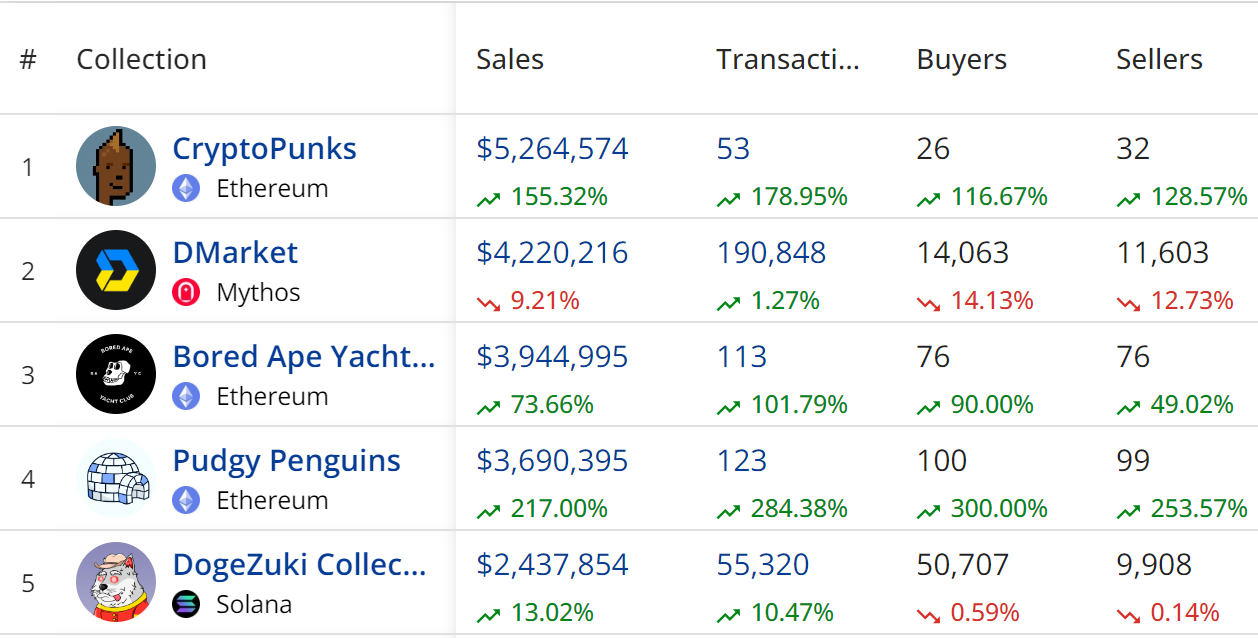Click the Pudgy Penguins igloo icon
1258x638 pixels.
[116, 478]
